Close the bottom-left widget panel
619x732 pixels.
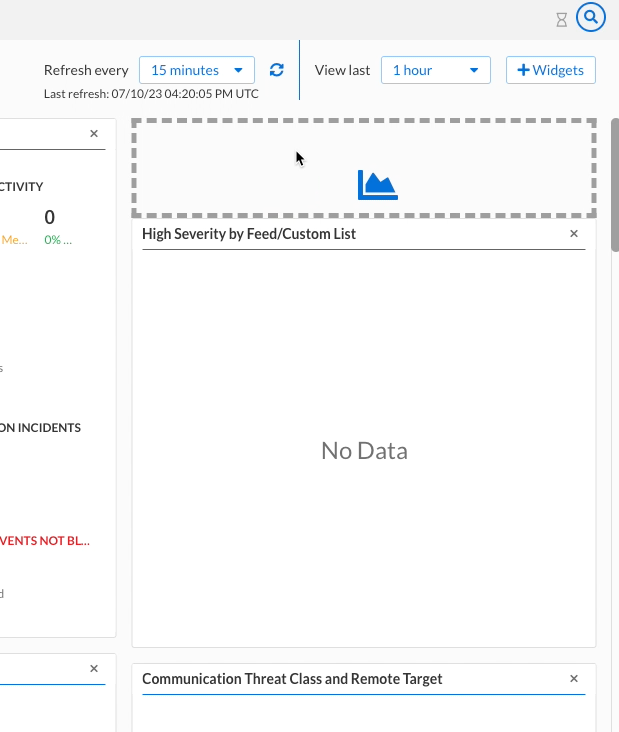coord(94,668)
